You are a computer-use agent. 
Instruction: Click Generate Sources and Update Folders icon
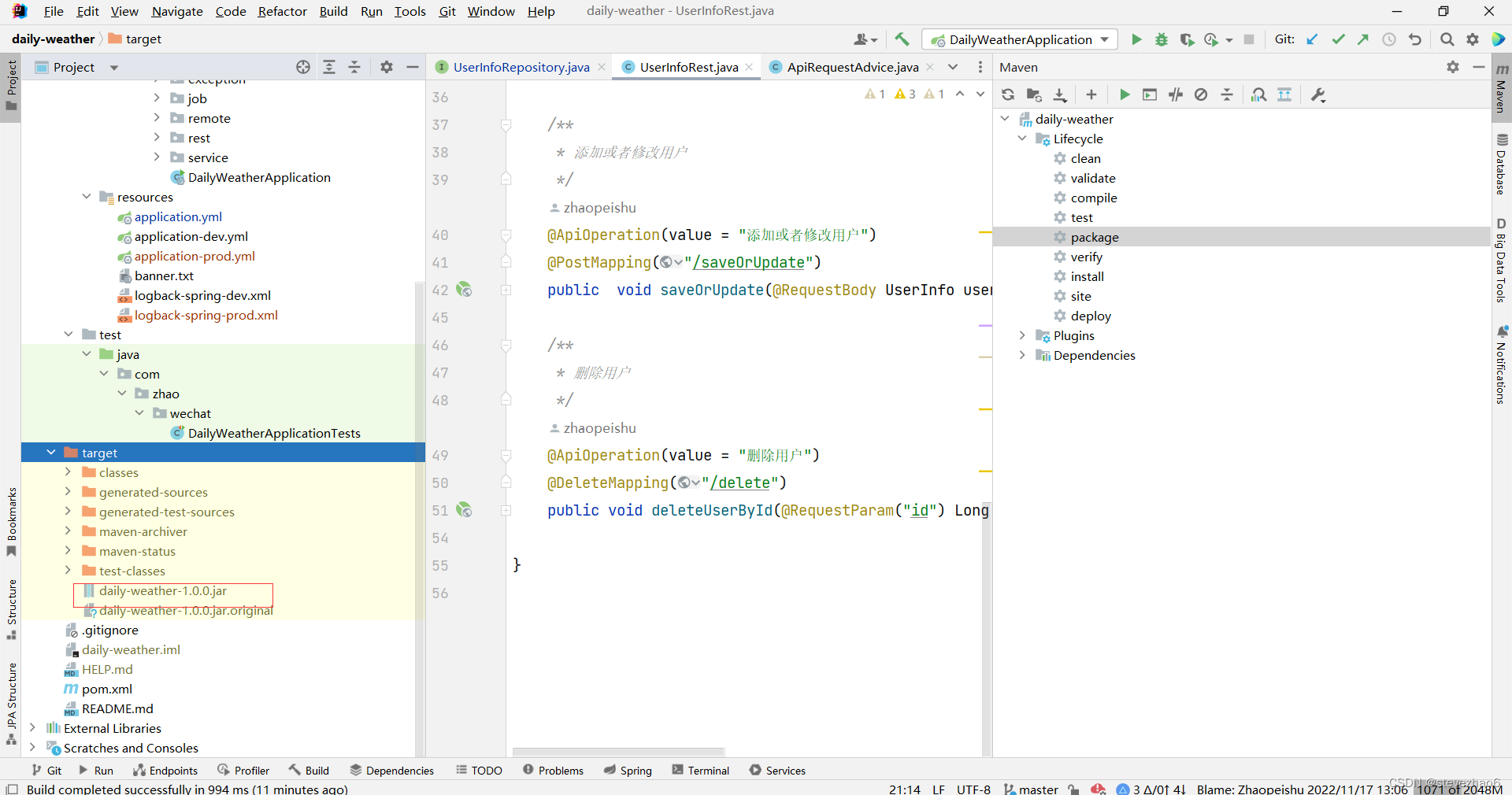[1034, 94]
